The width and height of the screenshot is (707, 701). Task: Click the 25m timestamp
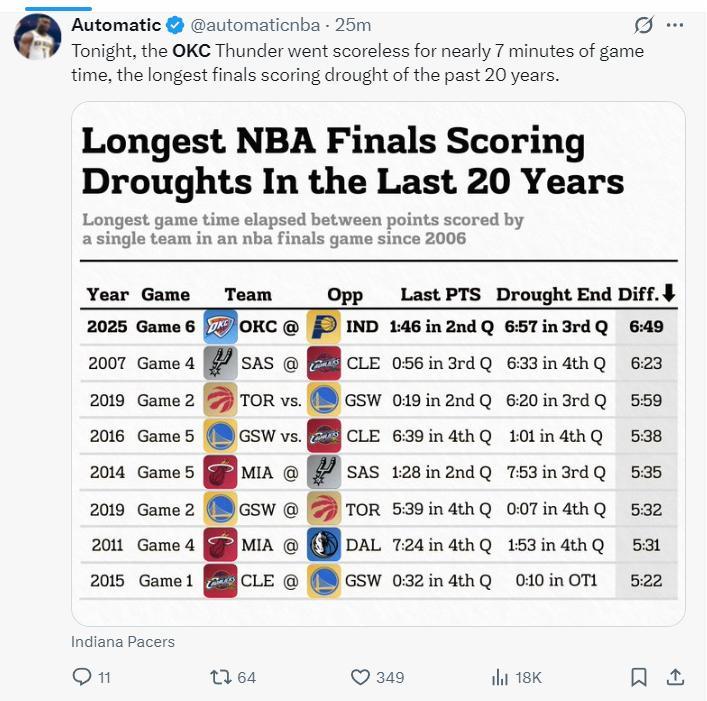(x=353, y=25)
